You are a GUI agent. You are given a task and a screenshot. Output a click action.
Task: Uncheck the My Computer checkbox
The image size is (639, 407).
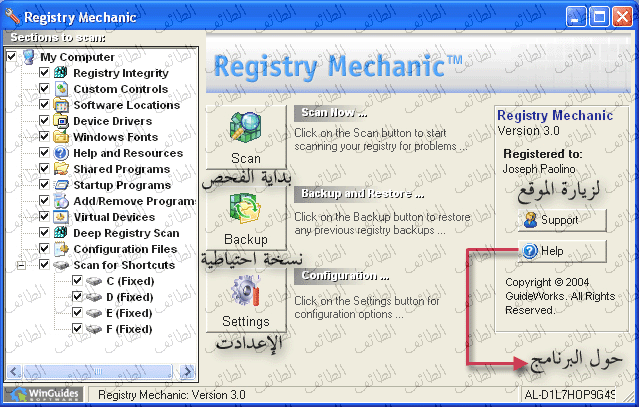pos(11,56)
